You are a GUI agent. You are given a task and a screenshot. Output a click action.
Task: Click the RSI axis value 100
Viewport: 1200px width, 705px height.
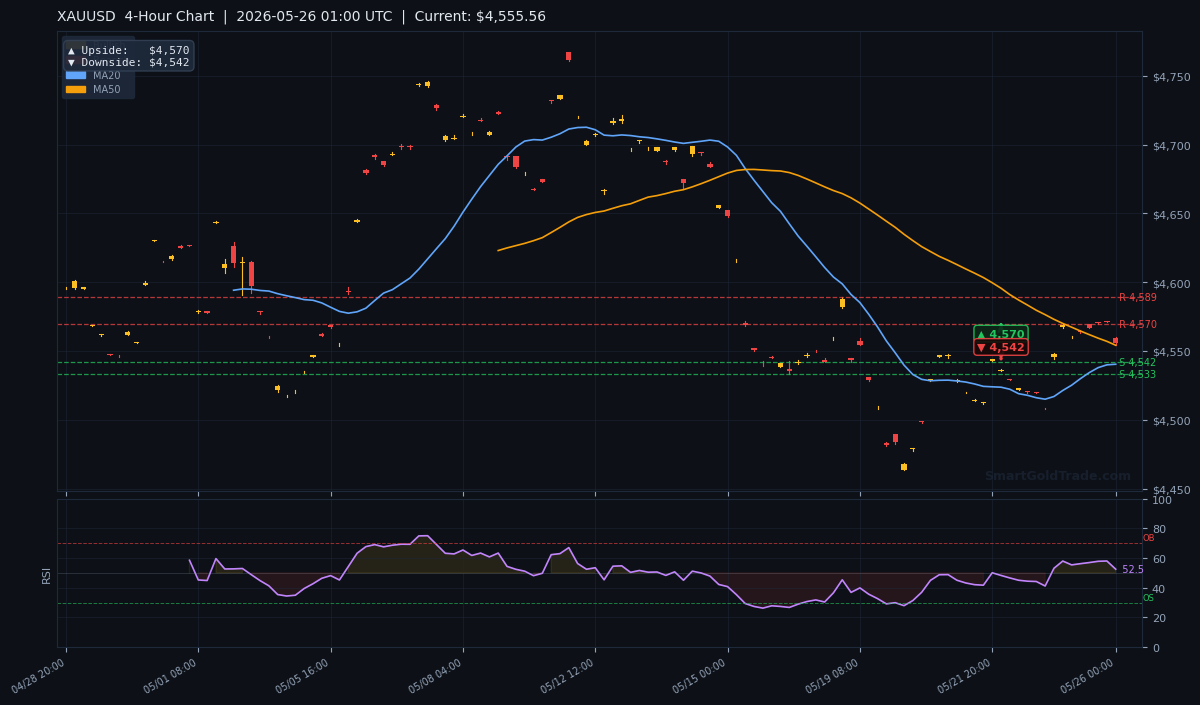pos(1162,498)
